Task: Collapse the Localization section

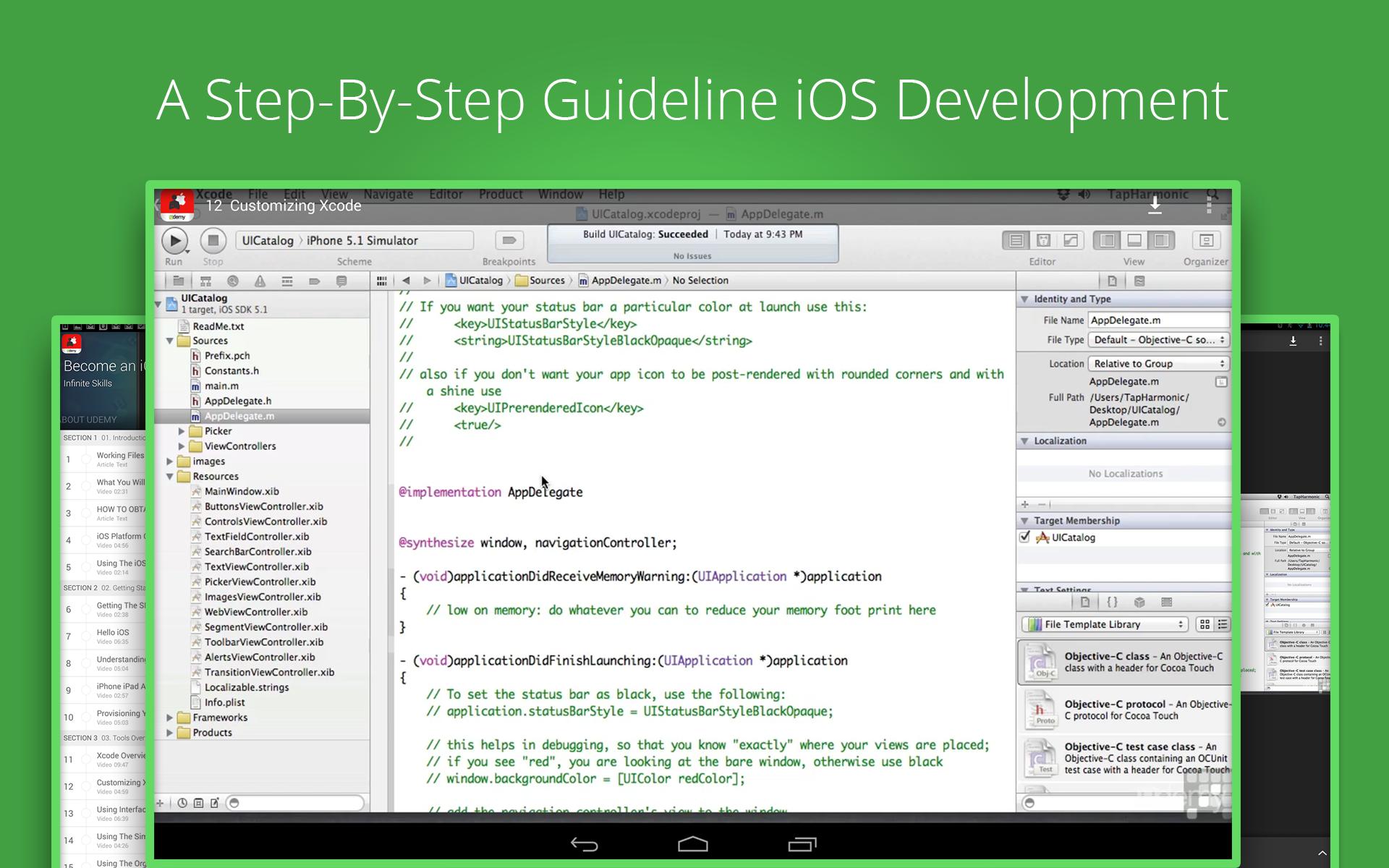Action: pyautogui.click(x=1024, y=441)
